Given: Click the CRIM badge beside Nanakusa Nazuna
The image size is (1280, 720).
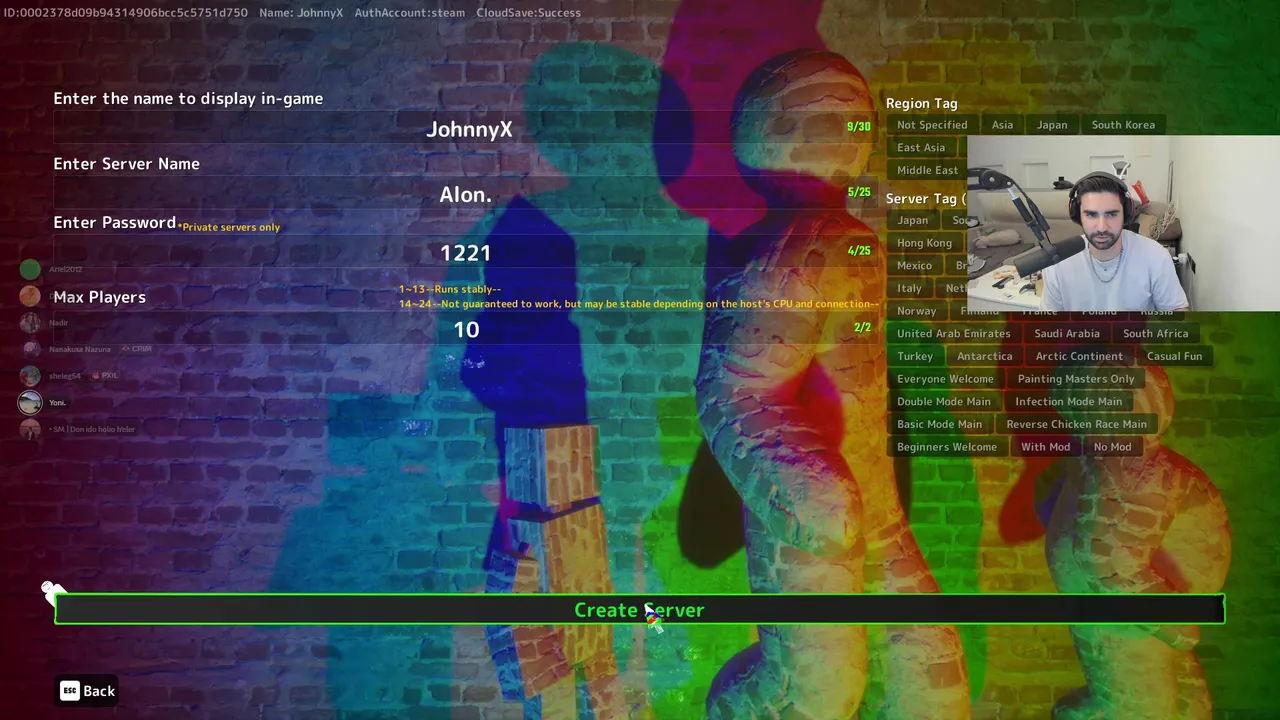Looking at the screenshot, I should (136, 349).
